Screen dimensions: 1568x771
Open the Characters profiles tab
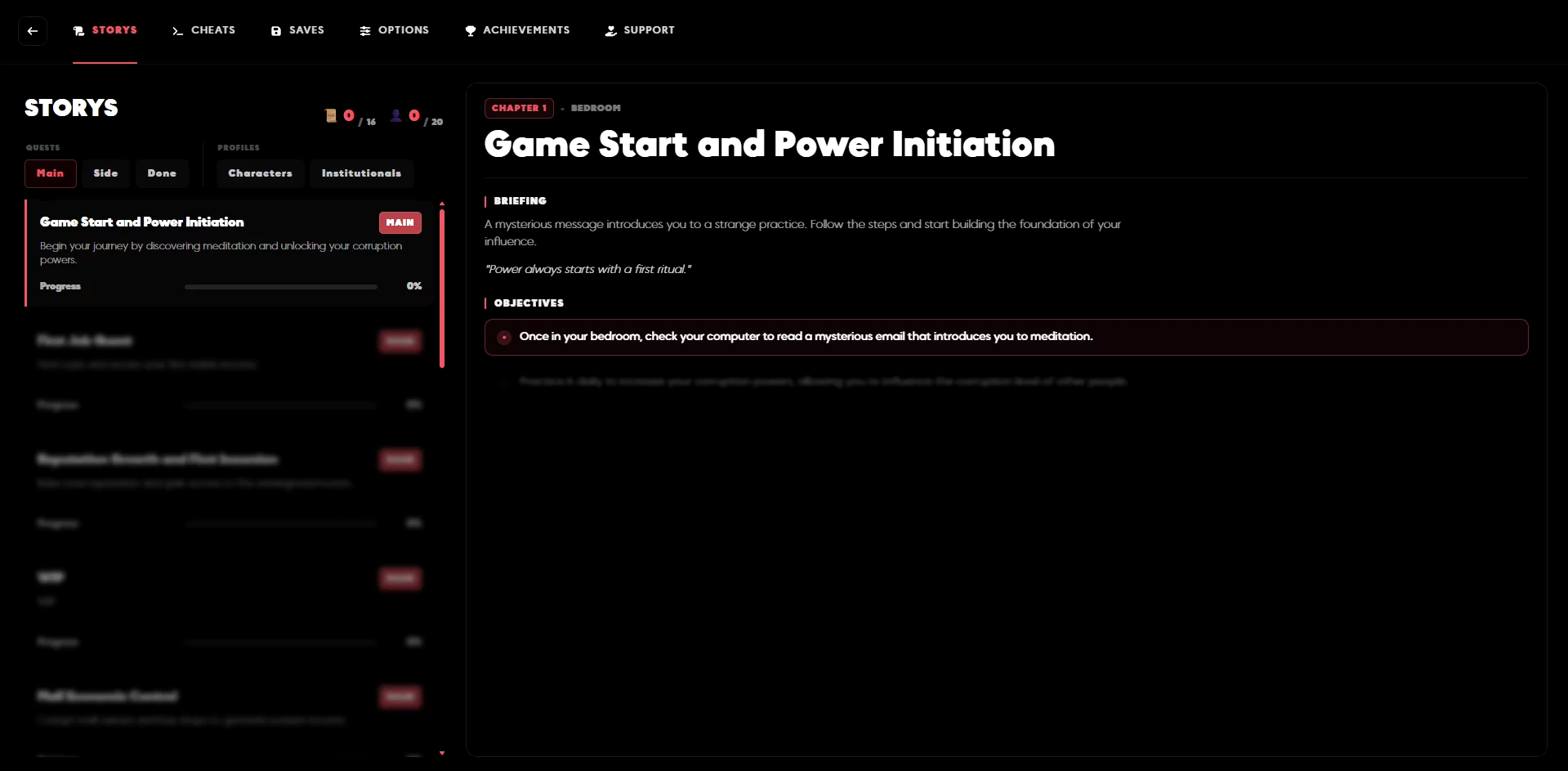coord(260,173)
